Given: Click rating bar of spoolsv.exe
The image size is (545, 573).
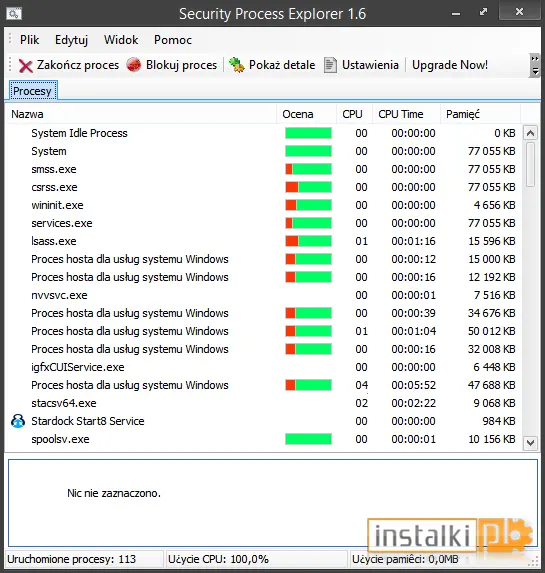Looking at the screenshot, I should [x=308, y=439].
